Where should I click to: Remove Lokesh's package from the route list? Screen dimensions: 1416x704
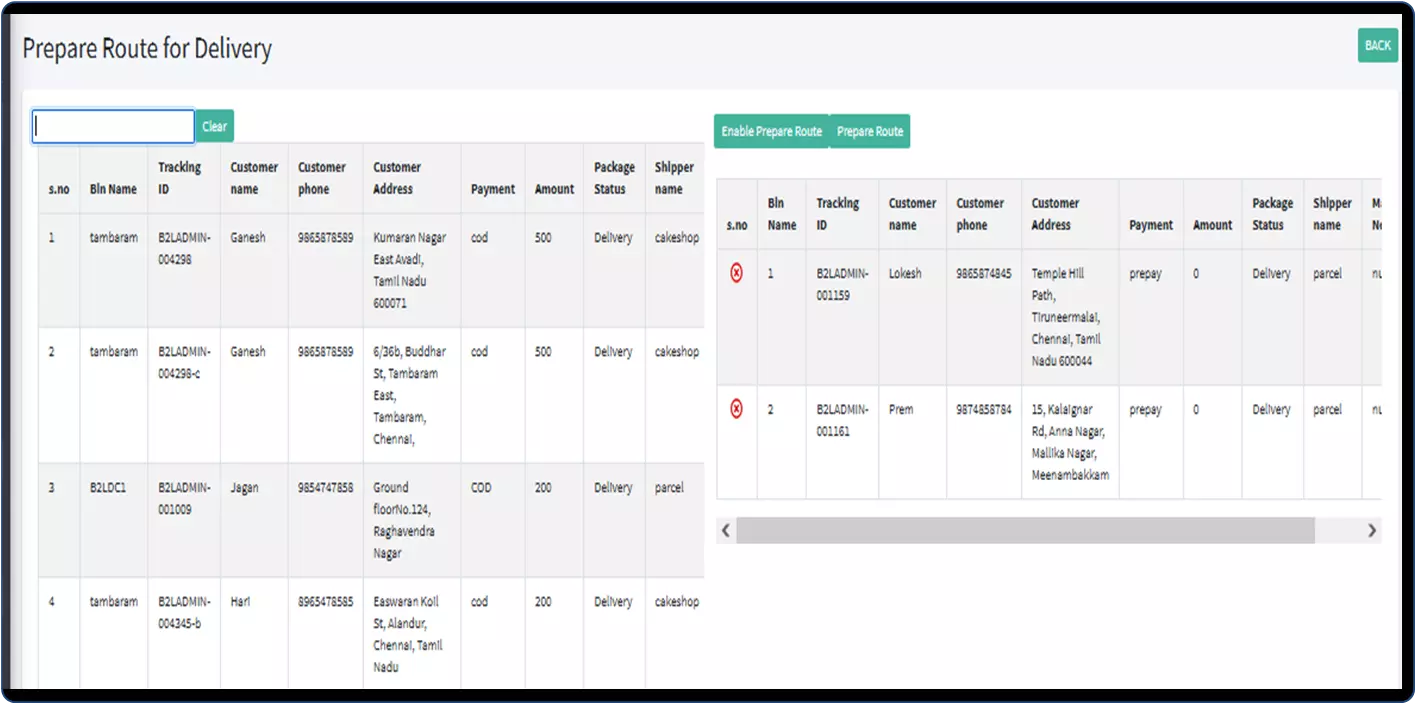pos(737,273)
